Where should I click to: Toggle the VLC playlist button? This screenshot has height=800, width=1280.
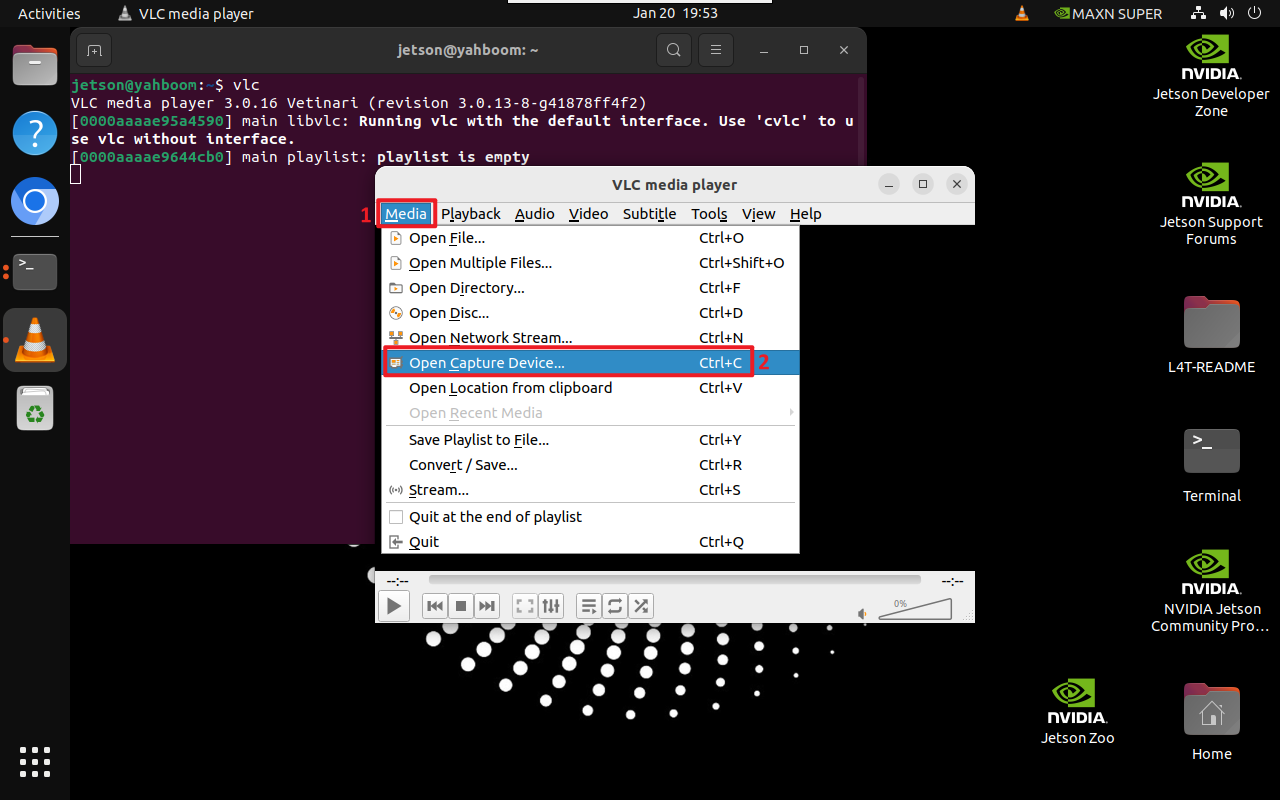click(x=589, y=606)
